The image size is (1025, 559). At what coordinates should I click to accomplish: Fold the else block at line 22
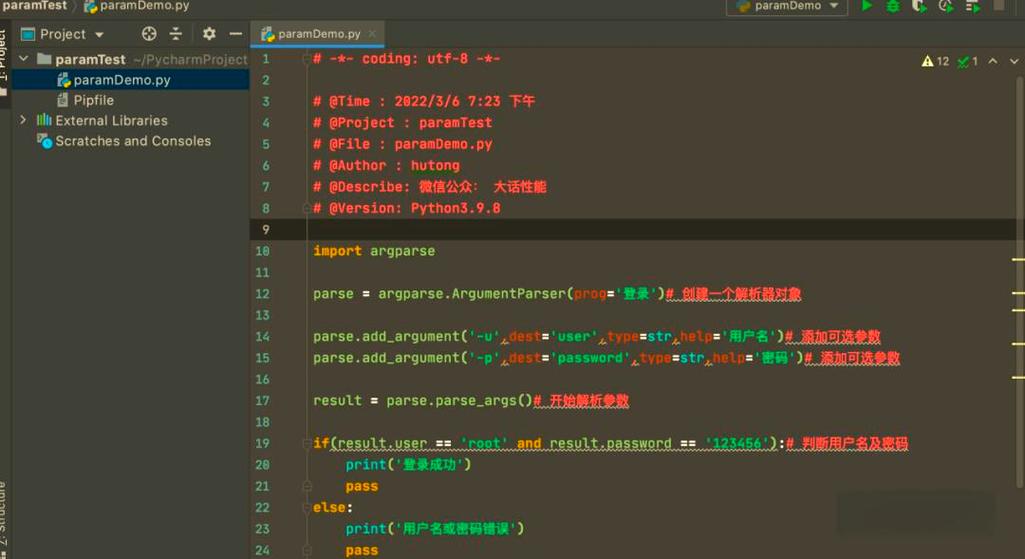(306, 507)
